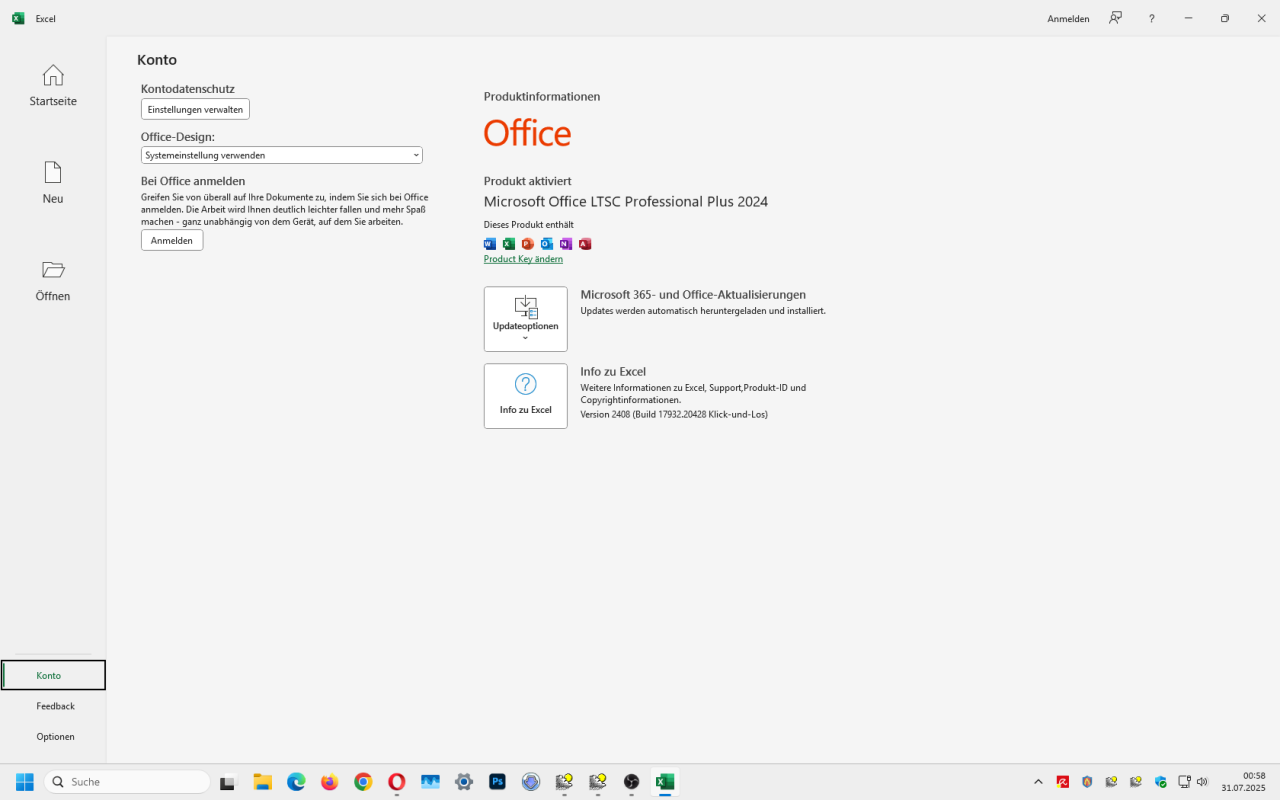Click the Product Key ändern link
The width and height of the screenshot is (1280, 800).
523,259
